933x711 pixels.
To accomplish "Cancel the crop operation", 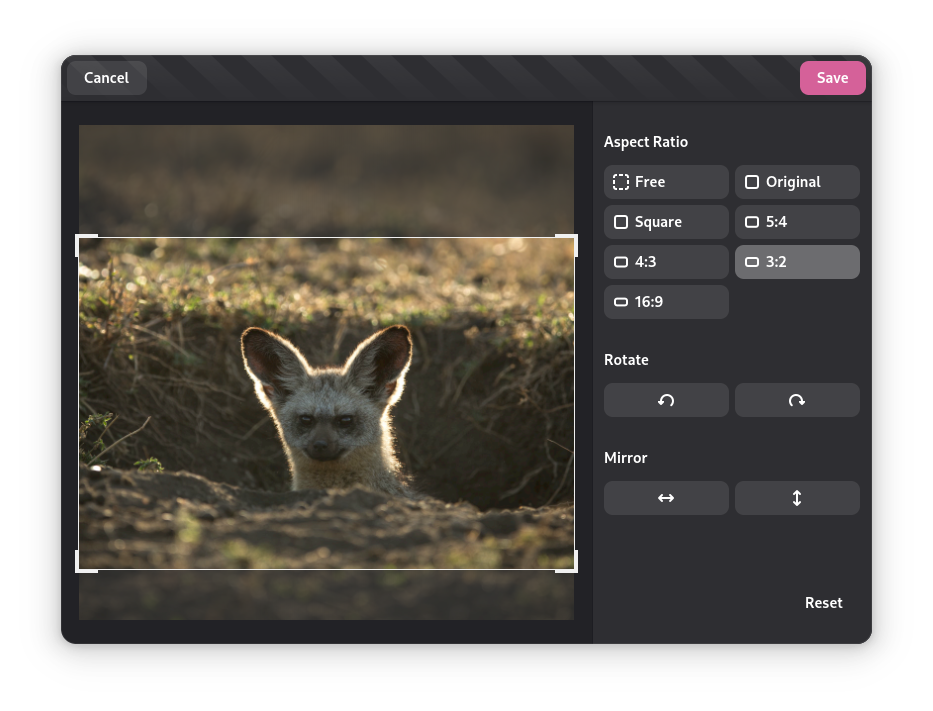I will (106, 77).
